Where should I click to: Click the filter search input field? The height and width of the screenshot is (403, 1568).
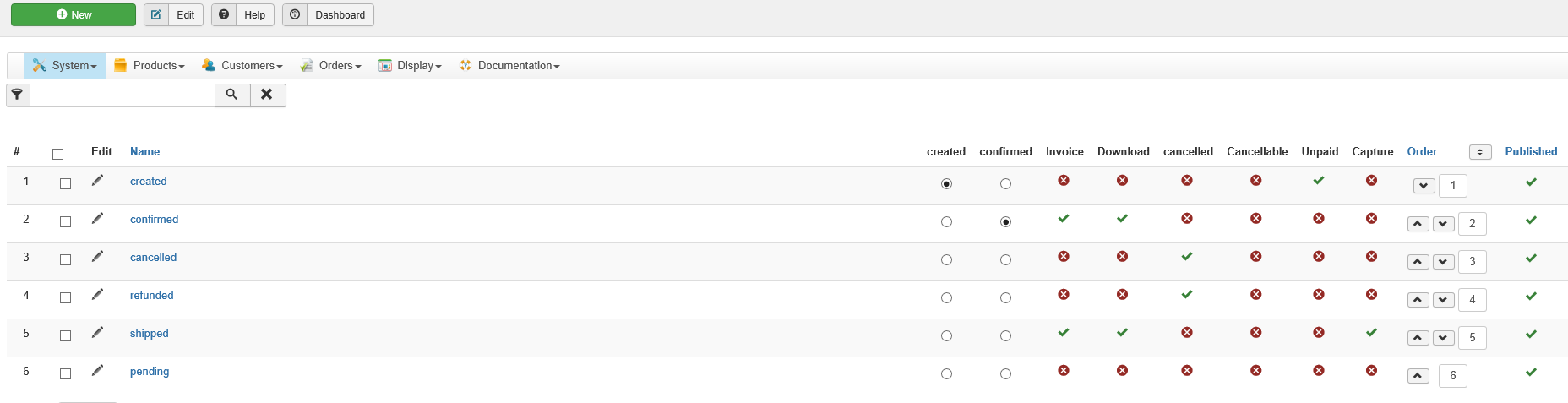point(122,95)
